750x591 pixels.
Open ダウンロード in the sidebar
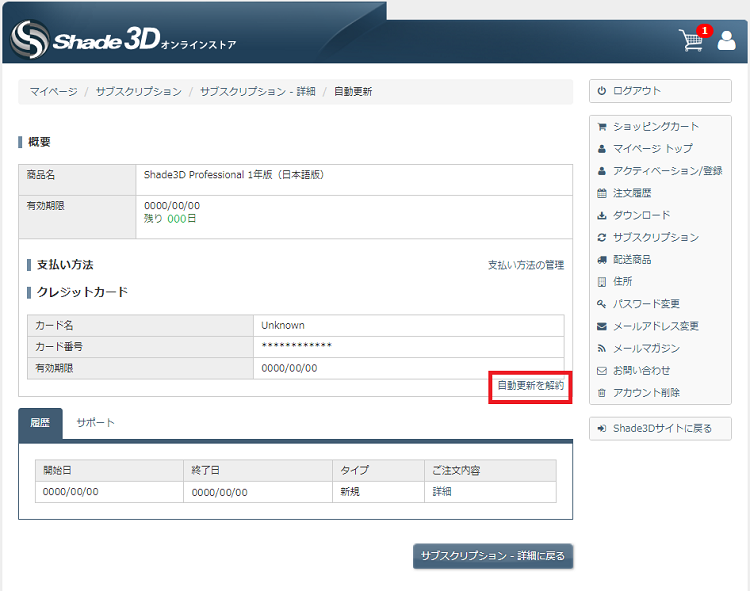coord(641,215)
